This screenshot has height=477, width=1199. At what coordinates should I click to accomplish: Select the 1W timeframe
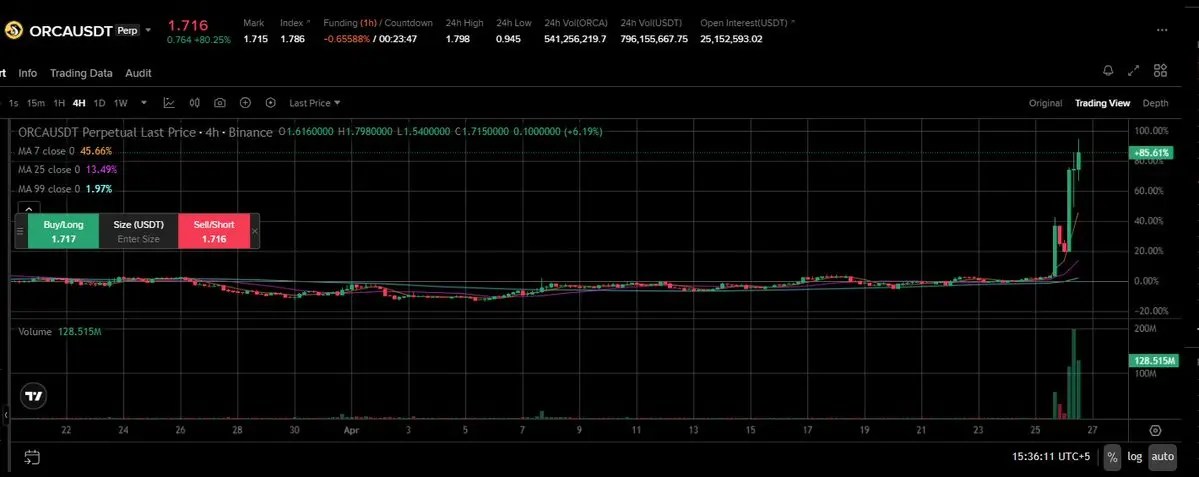point(120,103)
